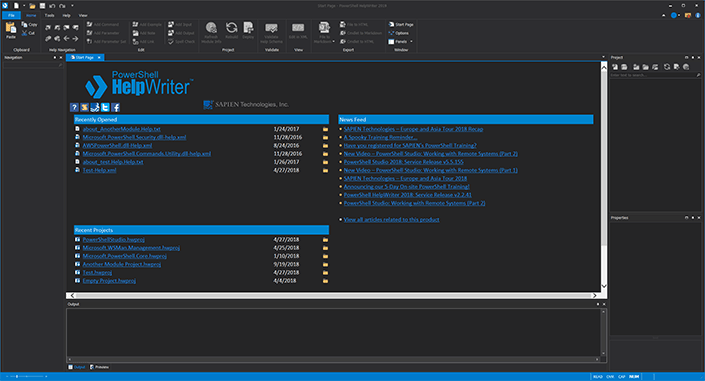Open AWSPowerShell.dll-Help.xml recent file

[117, 146]
